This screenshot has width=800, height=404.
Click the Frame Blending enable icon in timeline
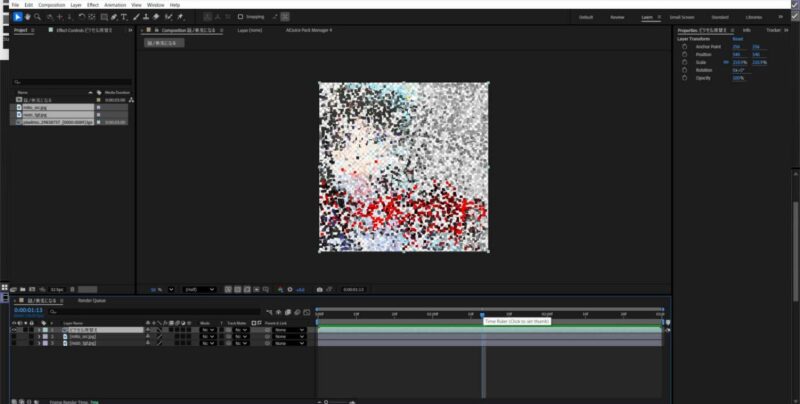click(288, 312)
